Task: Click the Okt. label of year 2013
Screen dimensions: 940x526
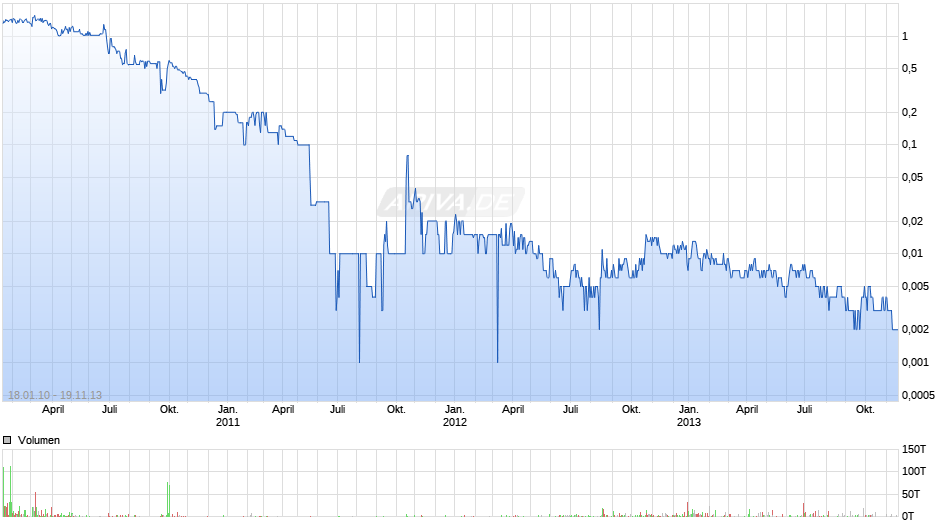Action: point(865,410)
